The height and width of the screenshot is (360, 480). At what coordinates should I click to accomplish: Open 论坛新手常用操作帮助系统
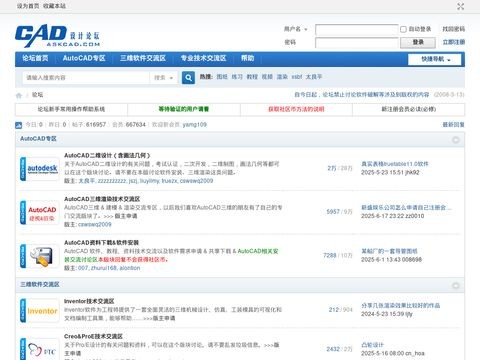coord(71,109)
